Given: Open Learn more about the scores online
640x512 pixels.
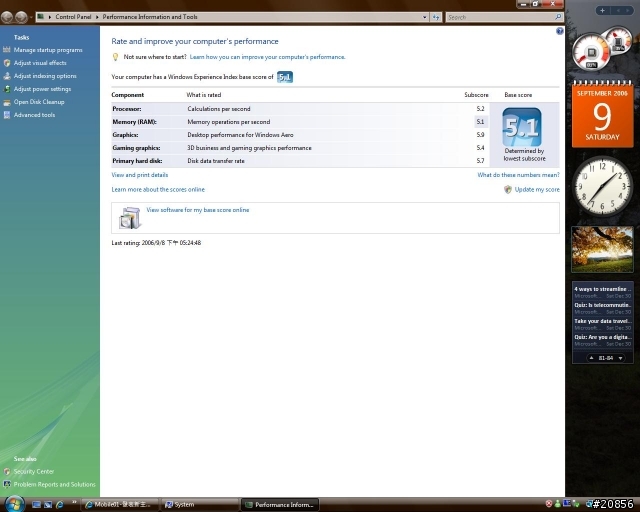Looking at the screenshot, I should click(x=158, y=189).
